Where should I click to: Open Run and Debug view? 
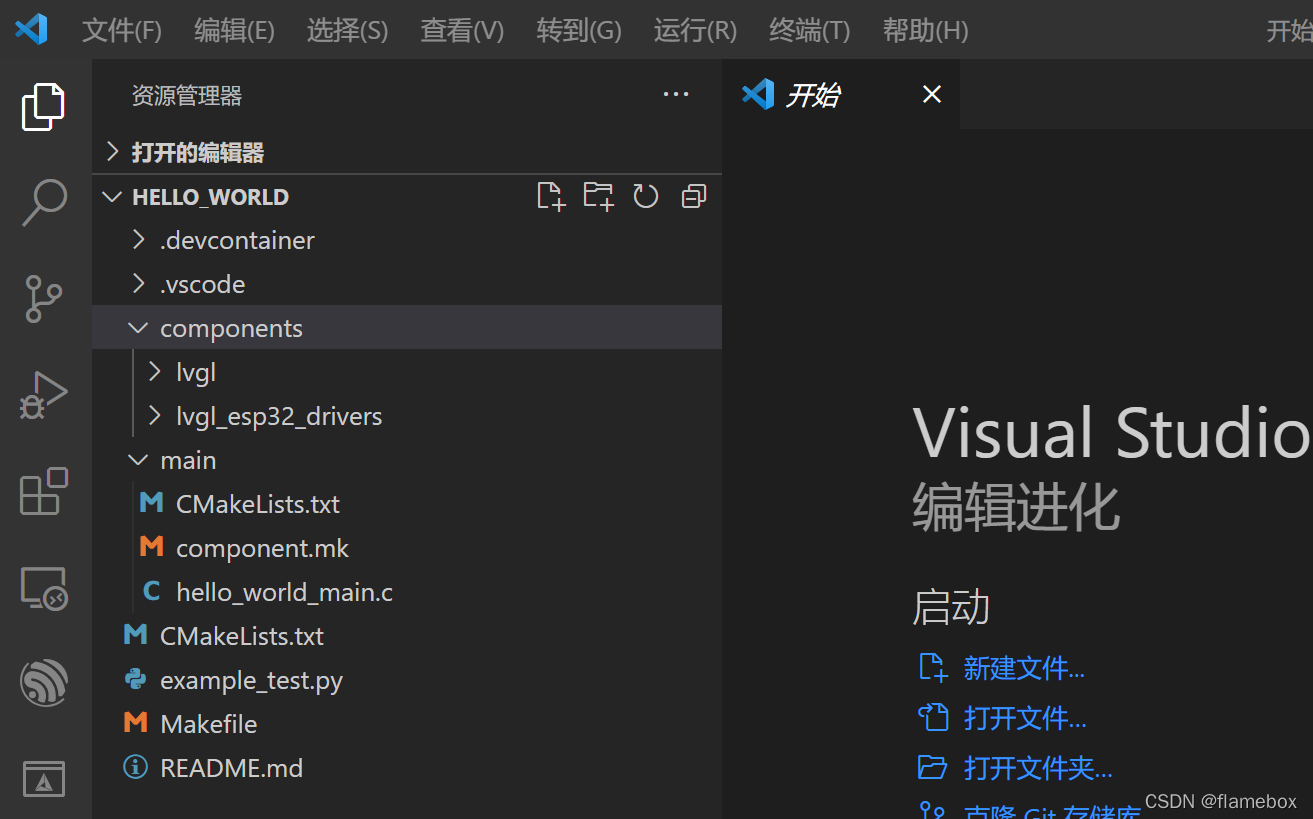click(44, 395)
